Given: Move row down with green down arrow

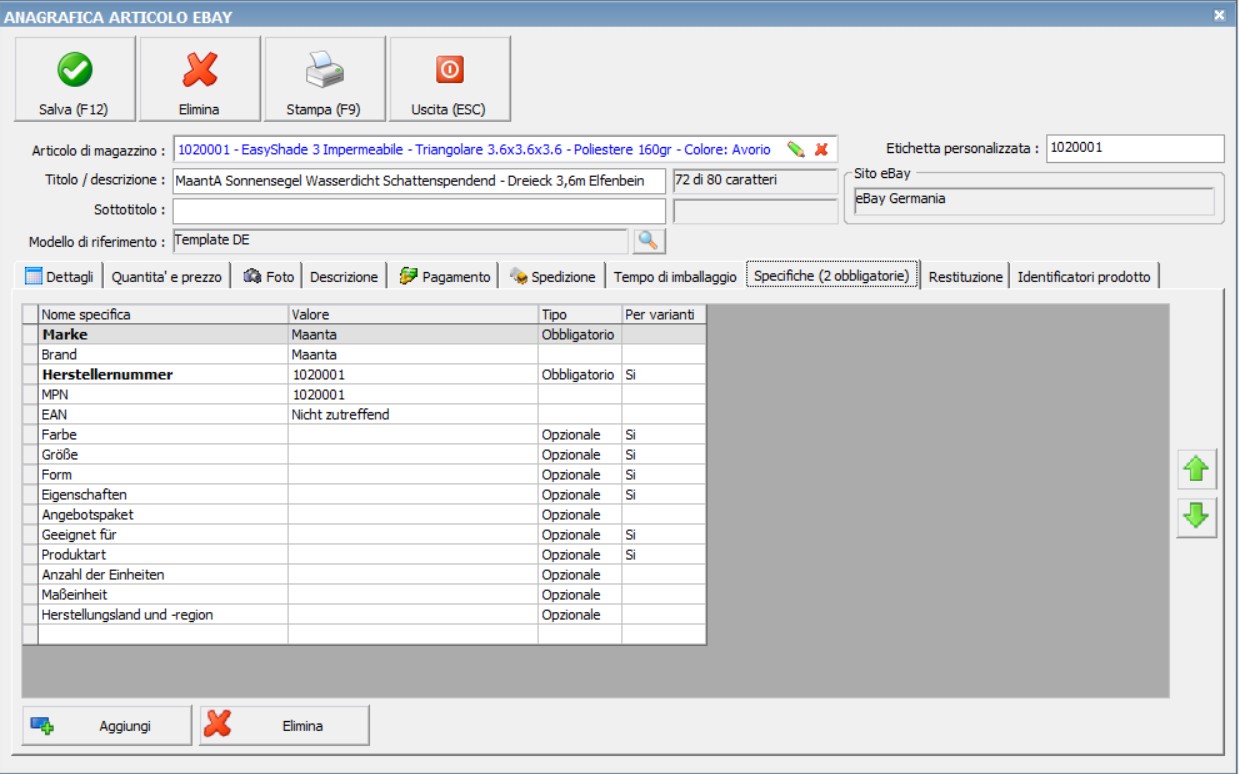Looking at the screenshot, I should pyautogui.click(x=1196, y=517).
